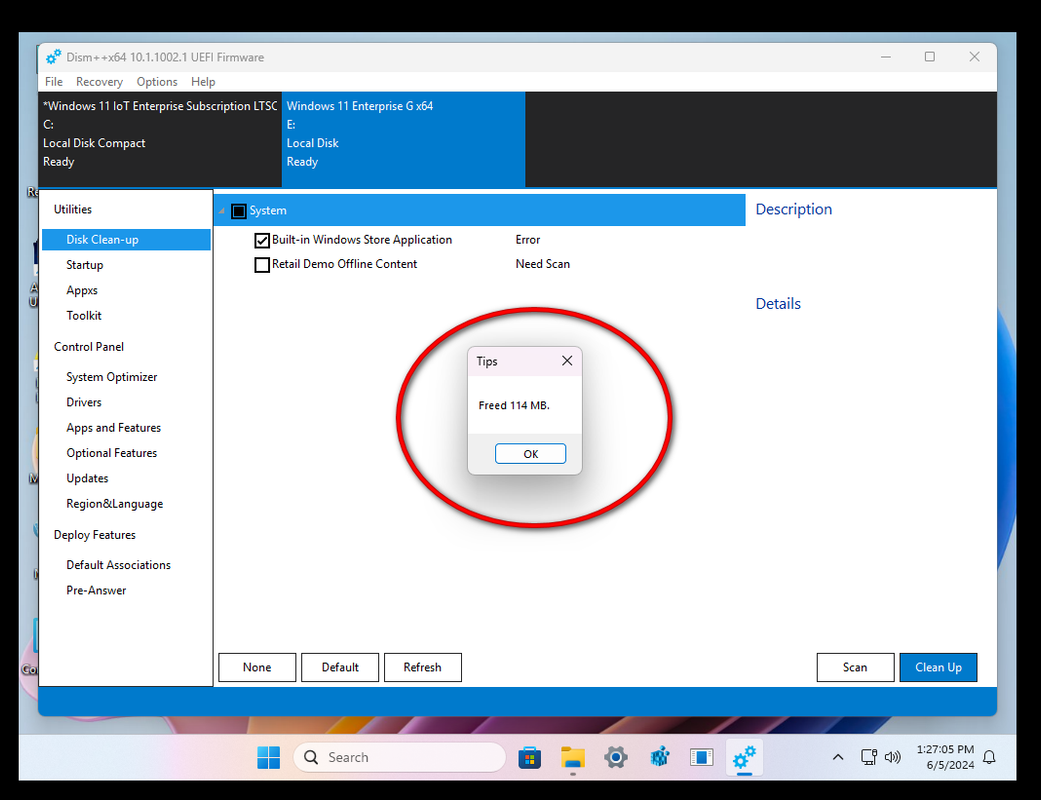The width and height of the screenshot is (1041, 800).
Task: Click the Description heading
Action: tap(793, 209)
